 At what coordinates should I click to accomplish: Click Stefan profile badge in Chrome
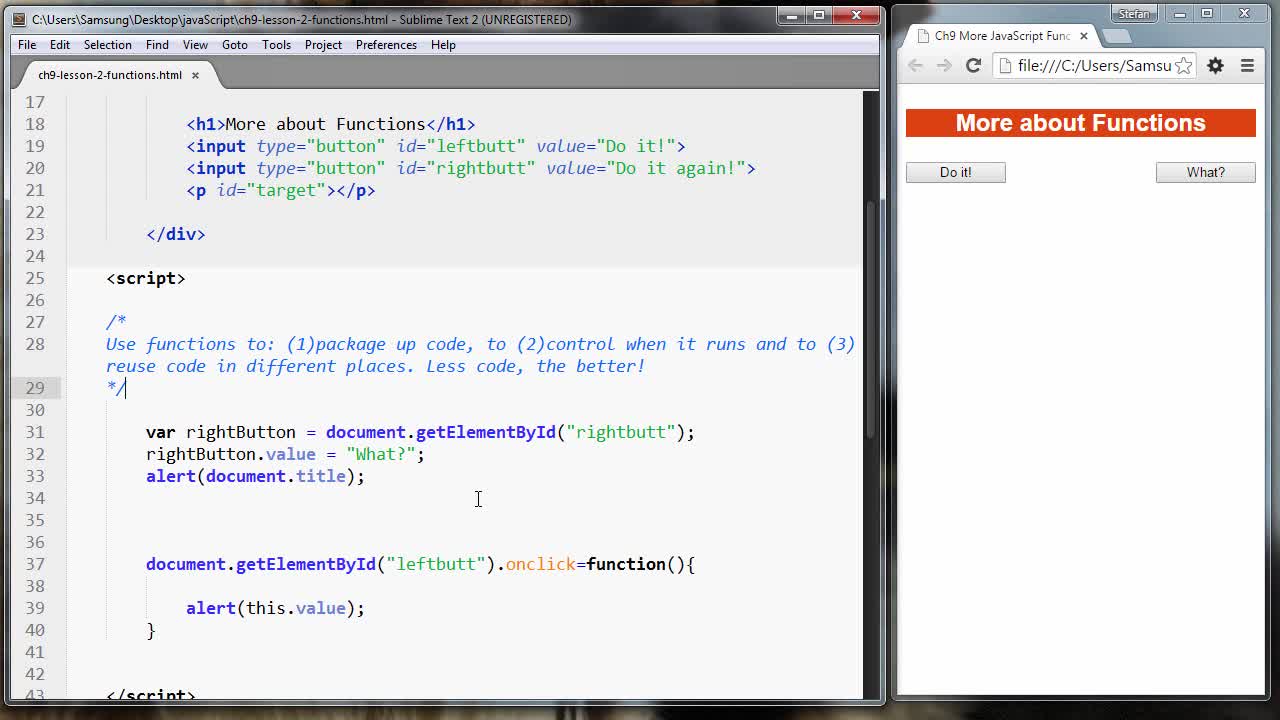click(x=1133, y=13)
